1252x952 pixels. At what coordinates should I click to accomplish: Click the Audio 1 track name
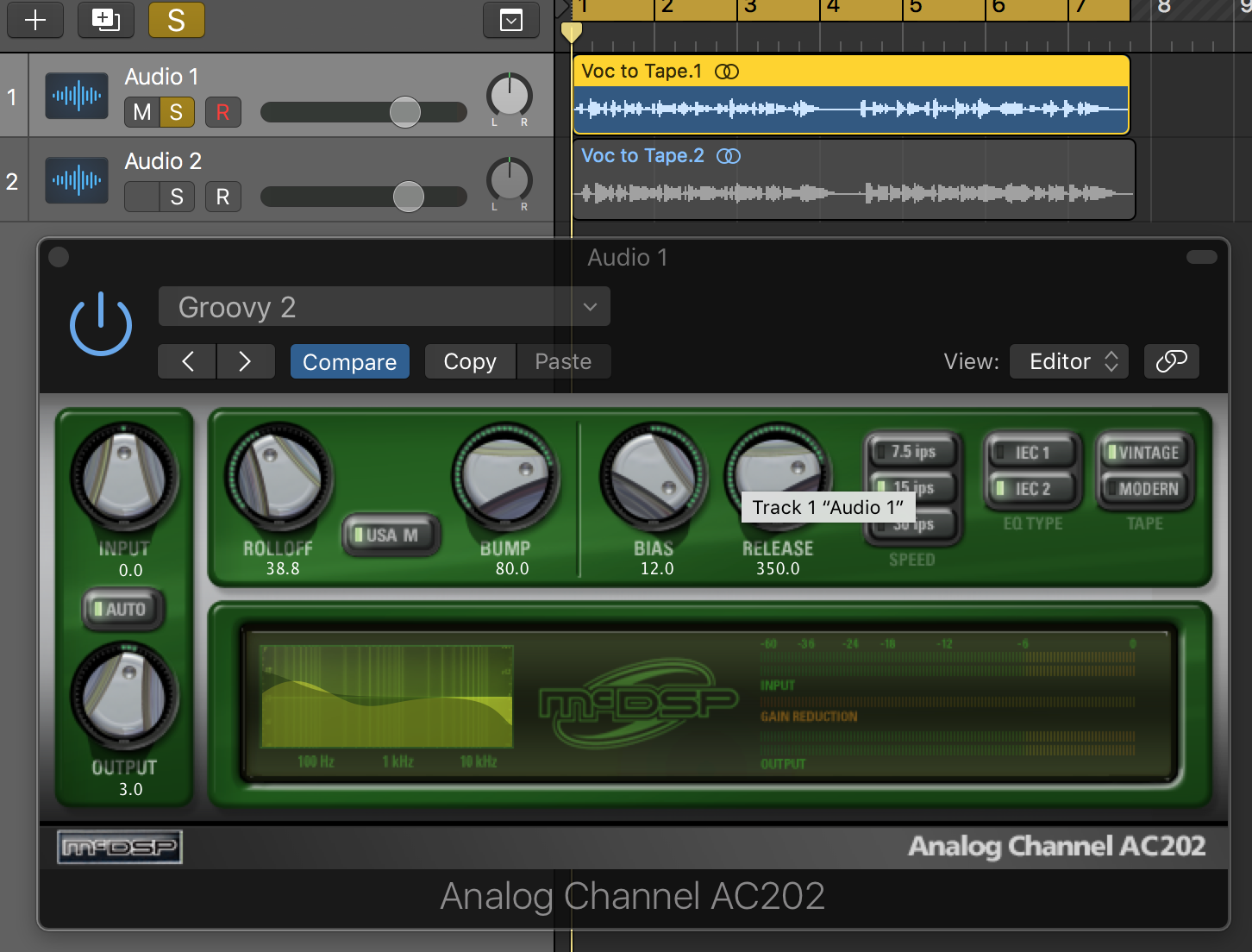[x=162, y=77]
